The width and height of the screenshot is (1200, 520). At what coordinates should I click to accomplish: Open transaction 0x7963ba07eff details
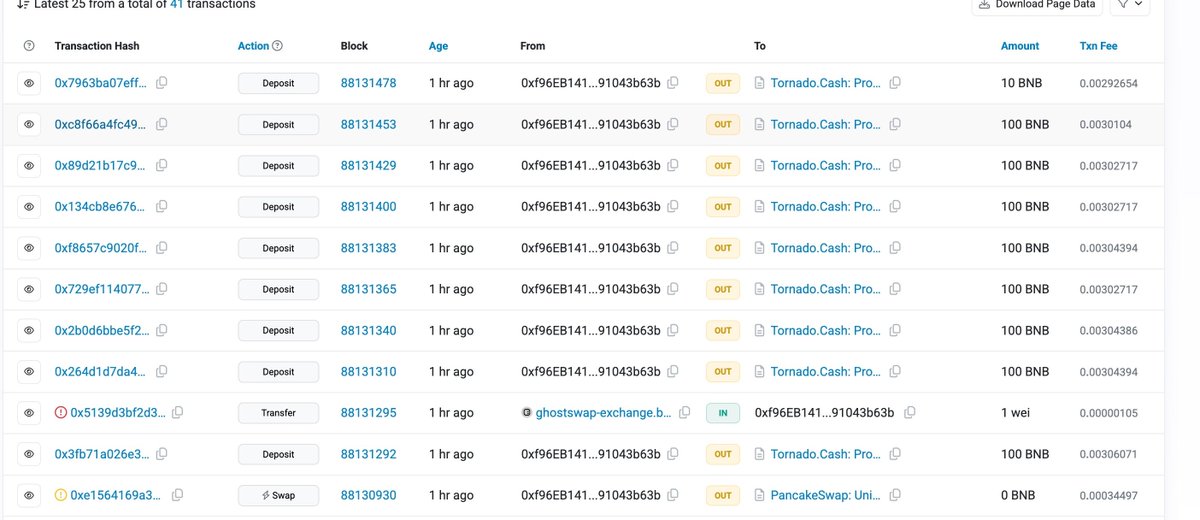click(x=100, y=83)
